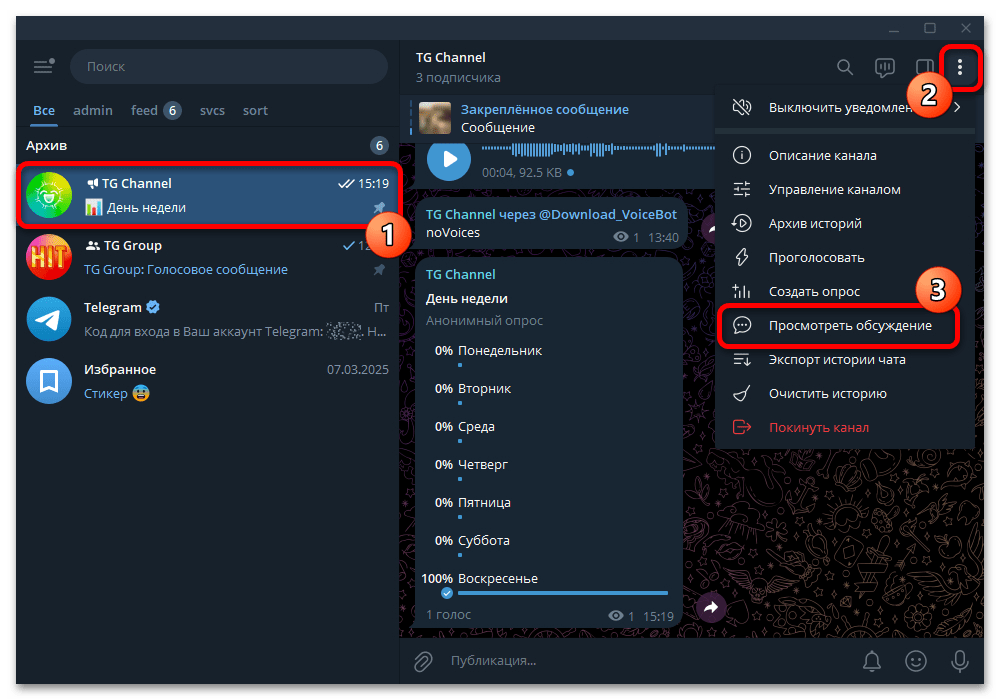1000x700 pixels.
Task: Click the speech bubble discussion icon
Action: tap(742, 326)
